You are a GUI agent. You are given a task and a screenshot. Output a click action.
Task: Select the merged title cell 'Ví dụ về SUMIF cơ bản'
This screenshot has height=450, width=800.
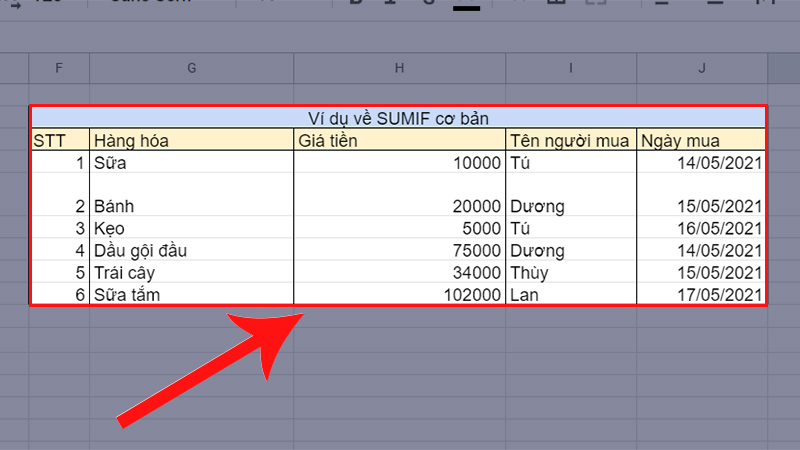tap(398, 118)
